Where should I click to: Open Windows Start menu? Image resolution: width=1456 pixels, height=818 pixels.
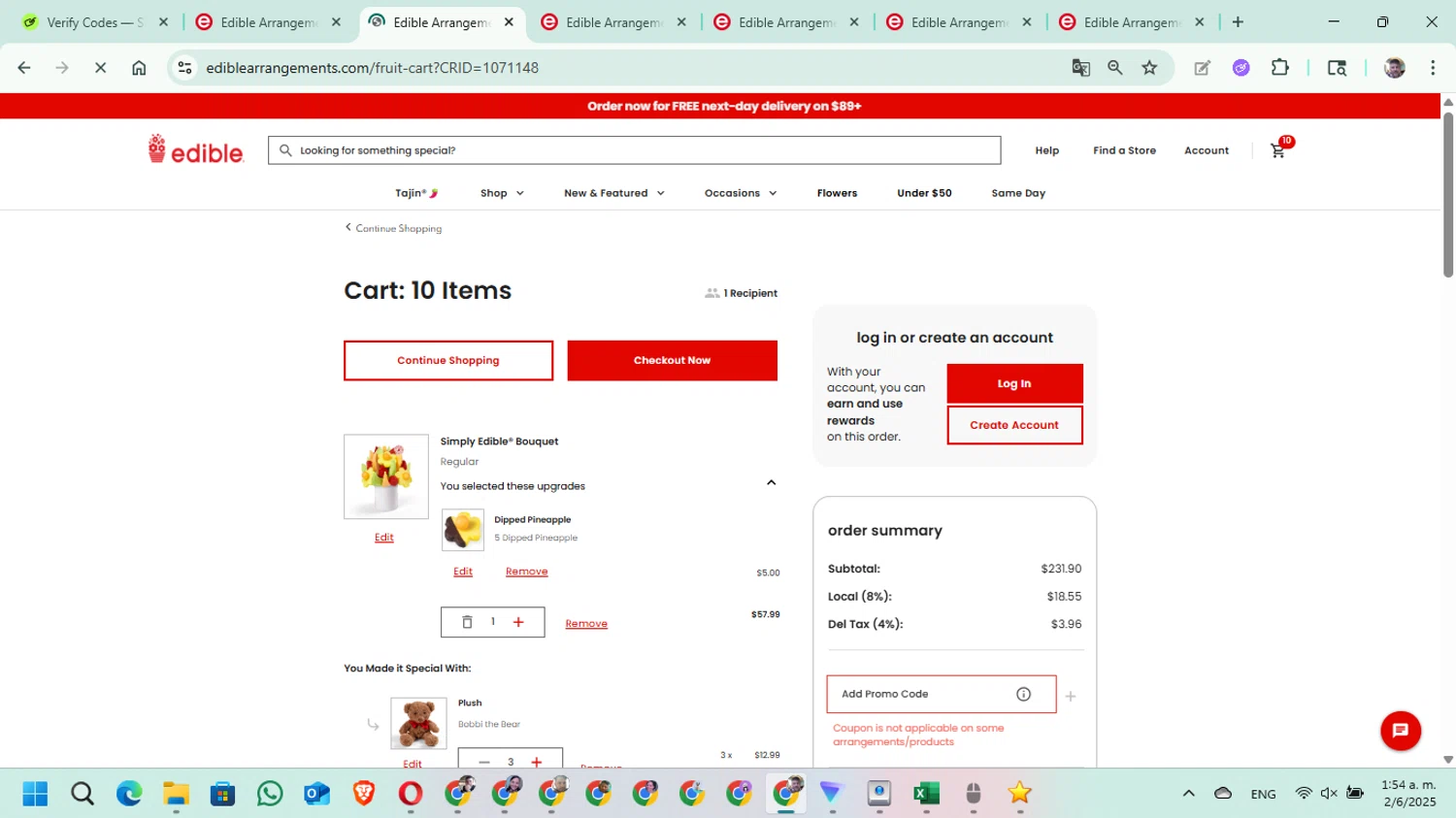(x=35, y=794)
